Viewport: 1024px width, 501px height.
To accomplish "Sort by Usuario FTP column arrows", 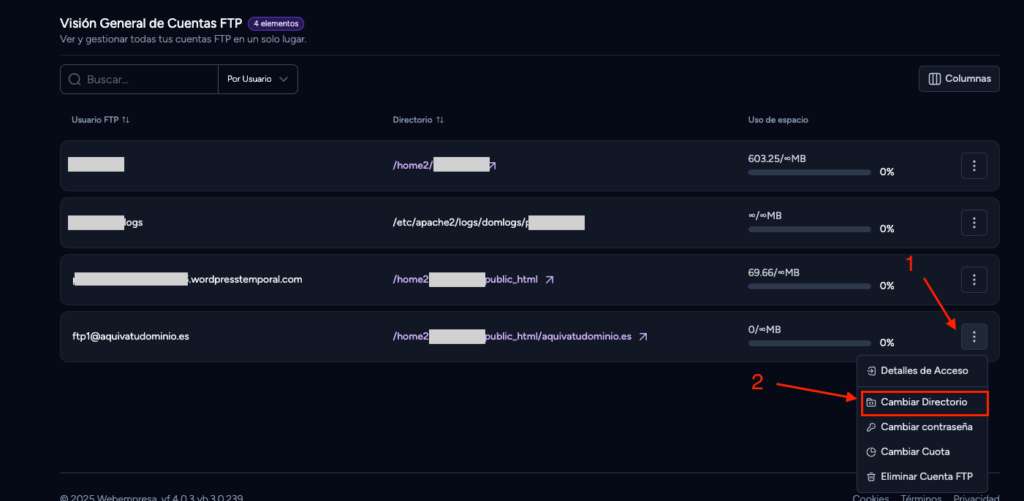I will [x=126, y=120].
